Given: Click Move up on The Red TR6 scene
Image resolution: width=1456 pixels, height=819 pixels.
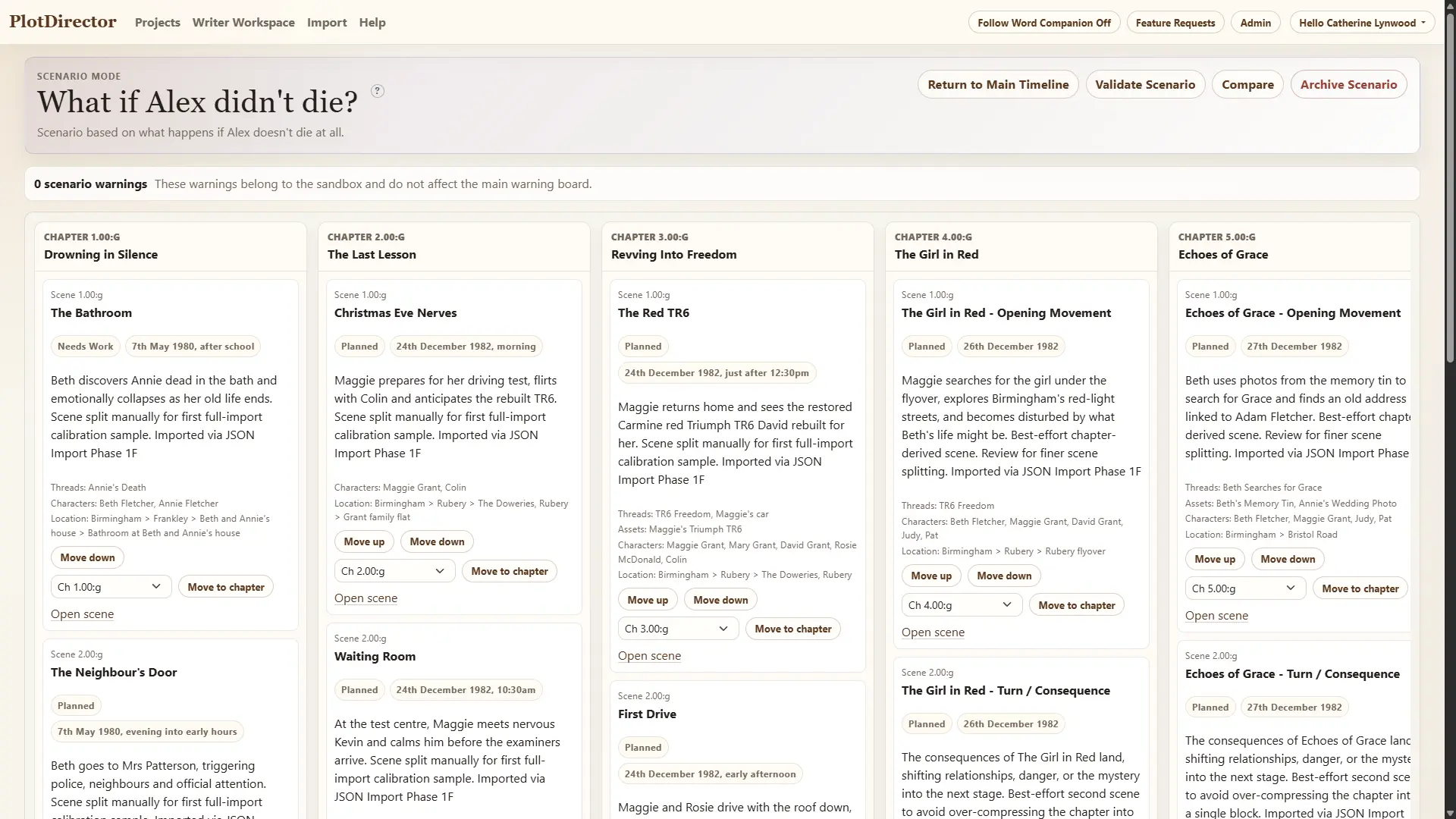Looking at the screenshot, I should tap(648, 600).
